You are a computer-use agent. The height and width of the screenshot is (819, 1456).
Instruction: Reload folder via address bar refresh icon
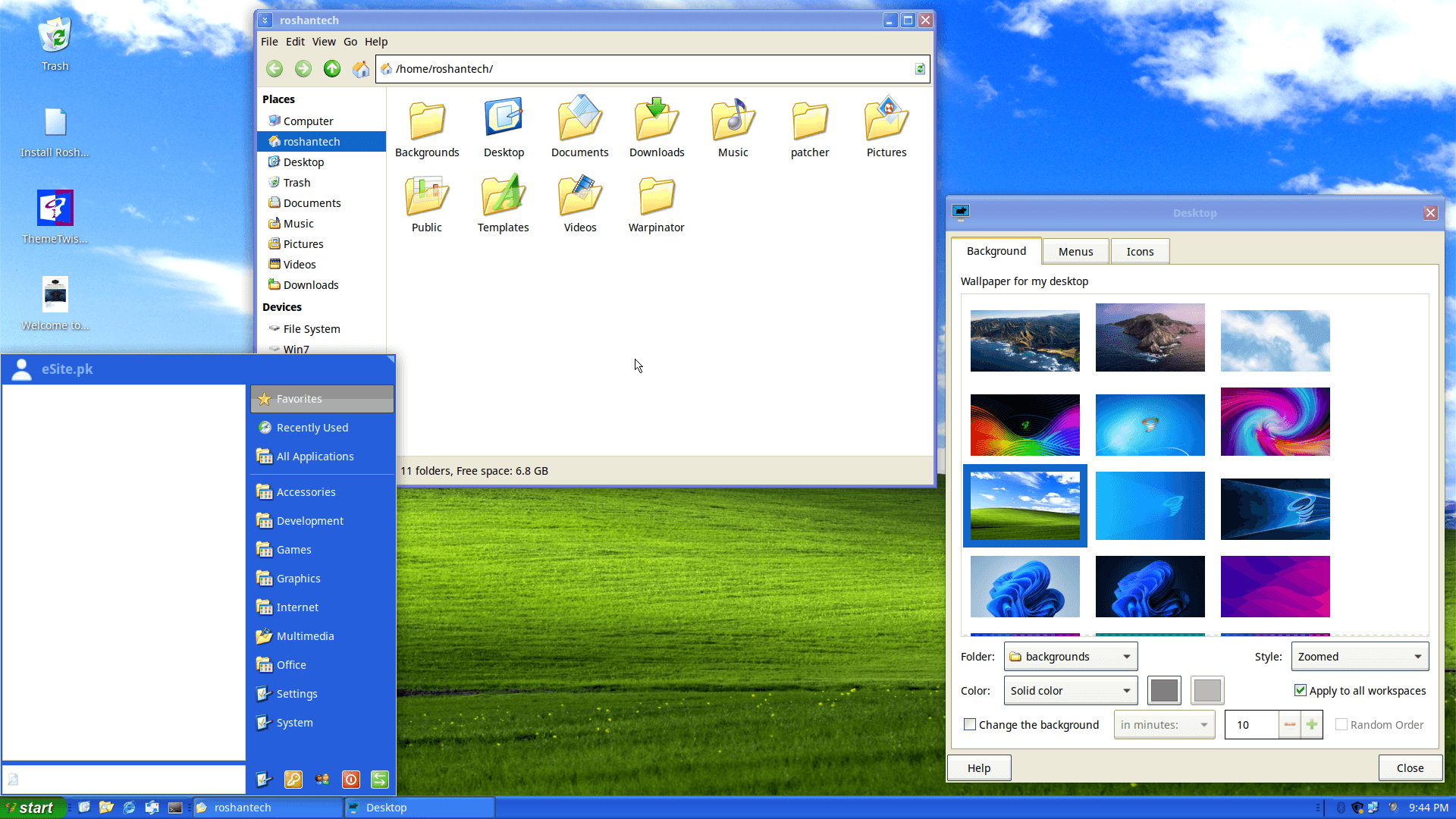click(x=920, y=69)
